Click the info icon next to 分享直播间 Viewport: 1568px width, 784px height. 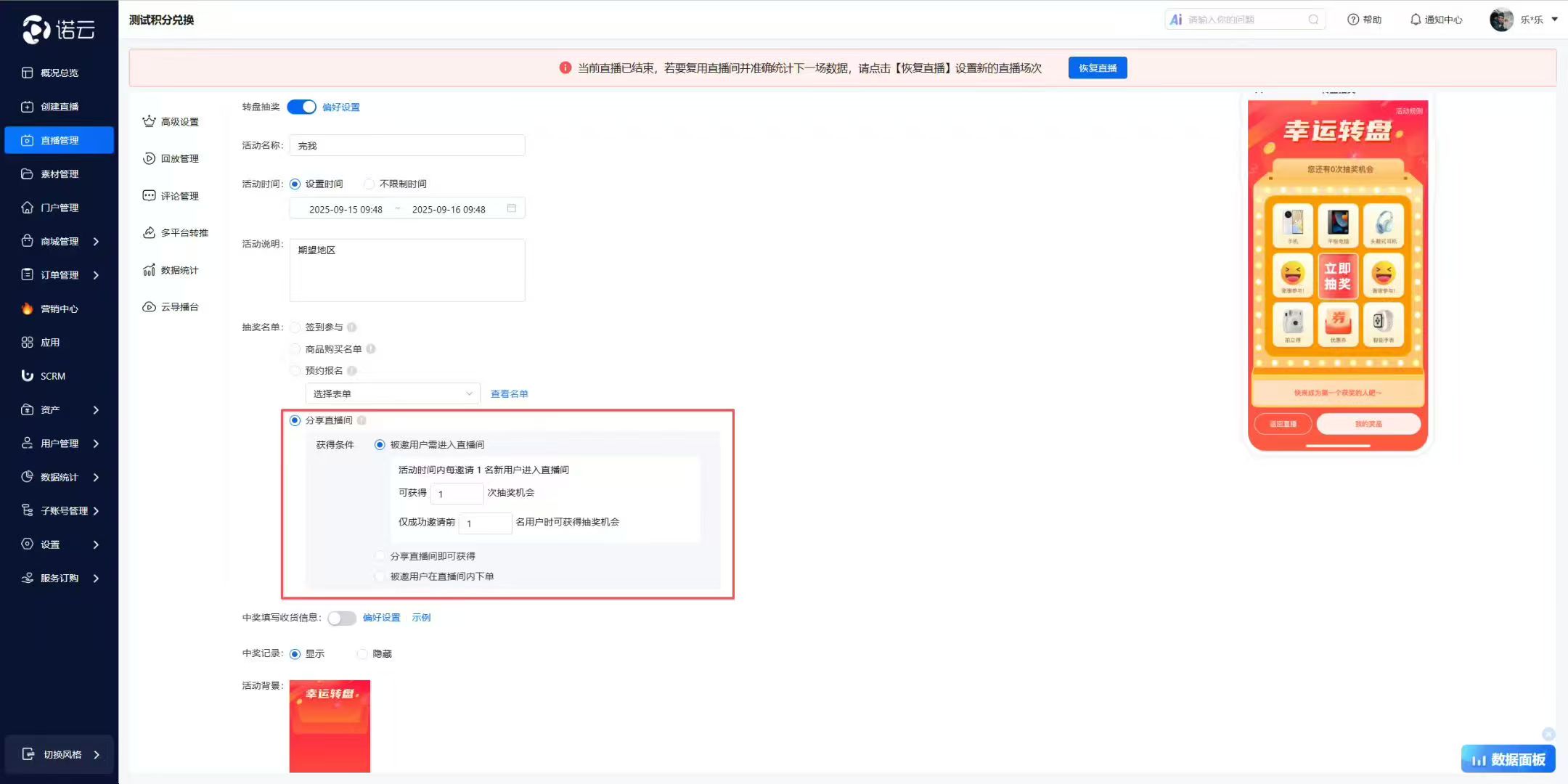coord(362,420)
